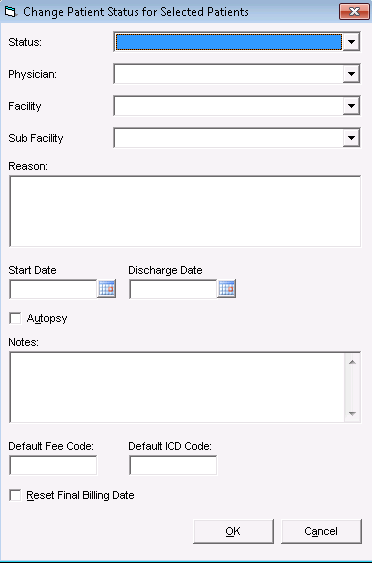
Task: Open the Start Date calendar picker
Action: 107,289
